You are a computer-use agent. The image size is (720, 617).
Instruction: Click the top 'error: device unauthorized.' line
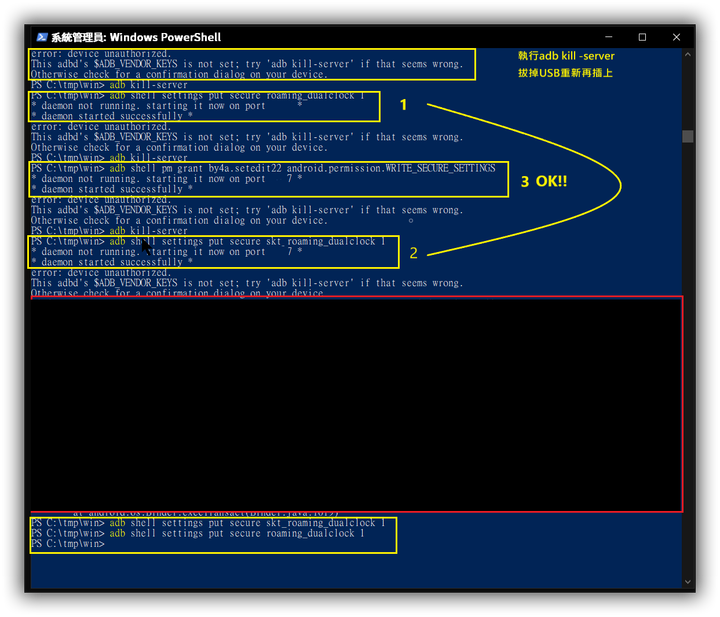101,54
